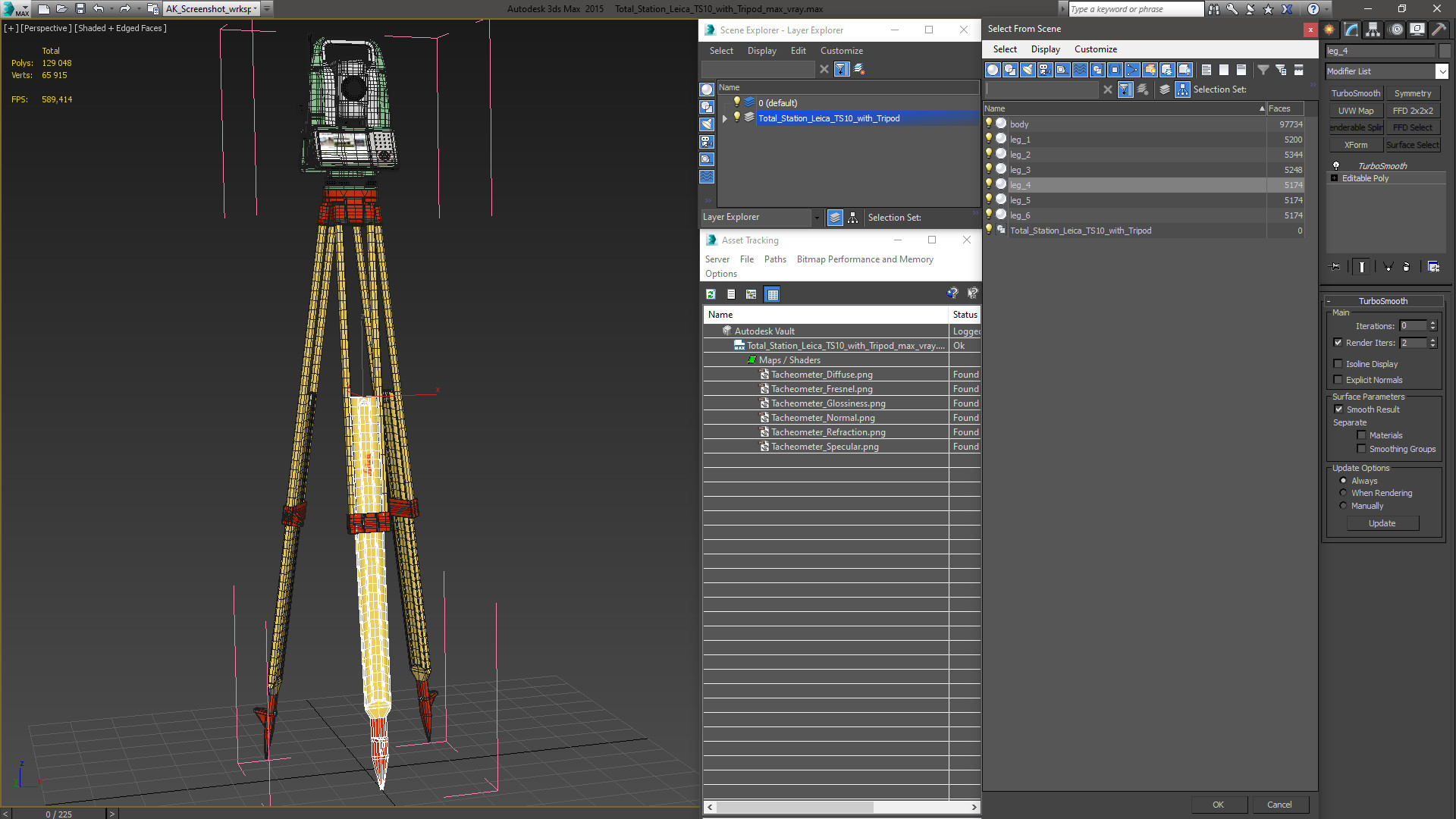The height and width of the screenshot is (819, 1456).
Task: Toggle Display Geometry filter in Select From Scene
Action: click(x=993, y=70)
